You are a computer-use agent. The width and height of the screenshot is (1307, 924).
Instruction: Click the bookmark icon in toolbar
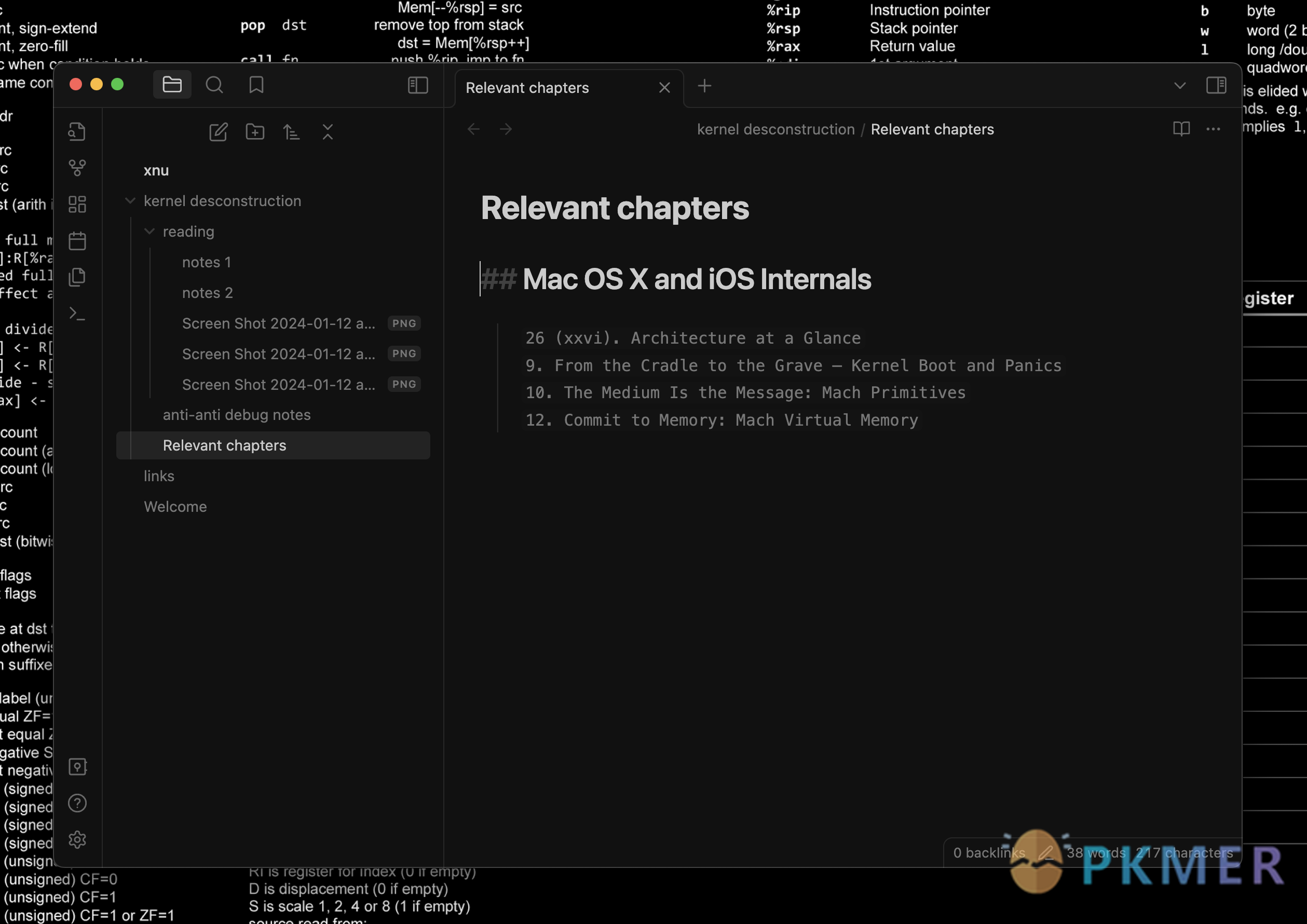256,85
